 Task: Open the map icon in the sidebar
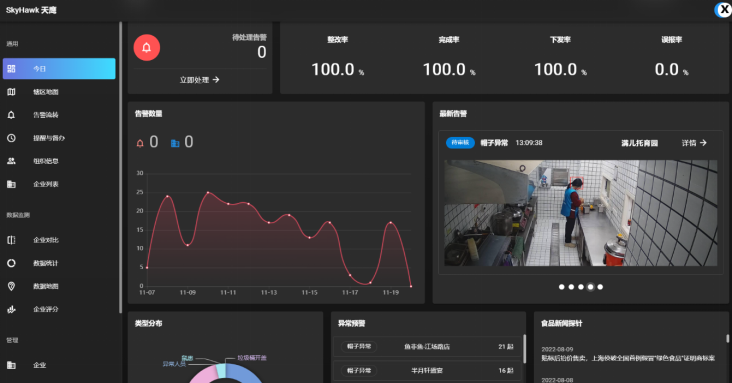[11, 92]
